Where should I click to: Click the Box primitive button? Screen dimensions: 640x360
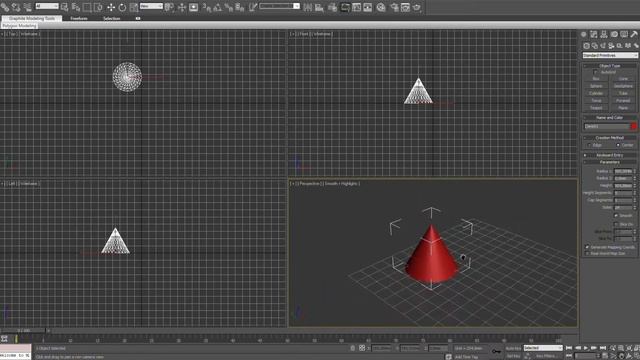pos(596,79)
